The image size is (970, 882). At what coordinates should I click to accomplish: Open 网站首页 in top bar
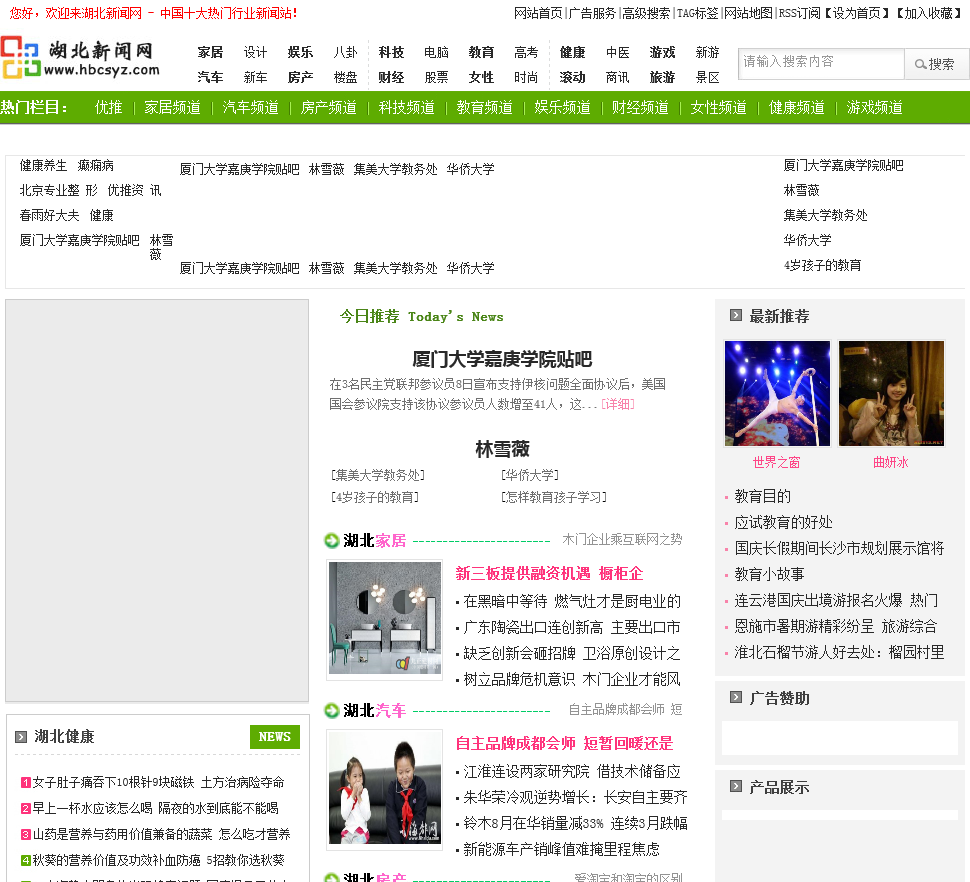pyautogui.click(x=538, y=13)
